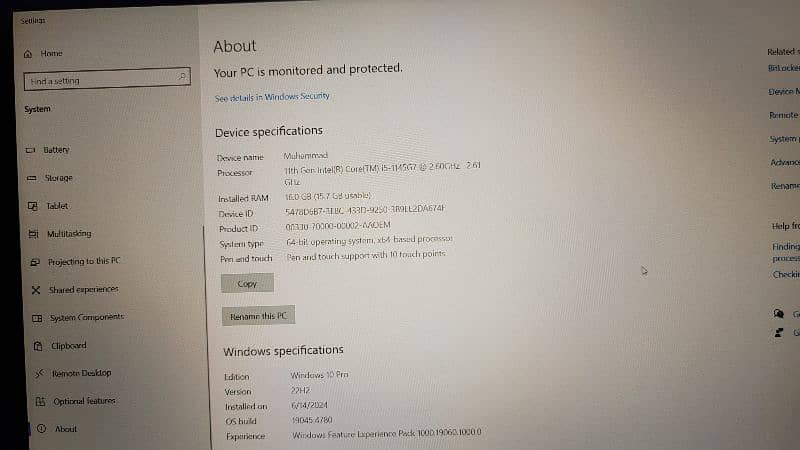Image resolution: width=800 pixels, height=450 pixels.
Task: Select Shared experiences in sidebar
Action: [82, 289]
